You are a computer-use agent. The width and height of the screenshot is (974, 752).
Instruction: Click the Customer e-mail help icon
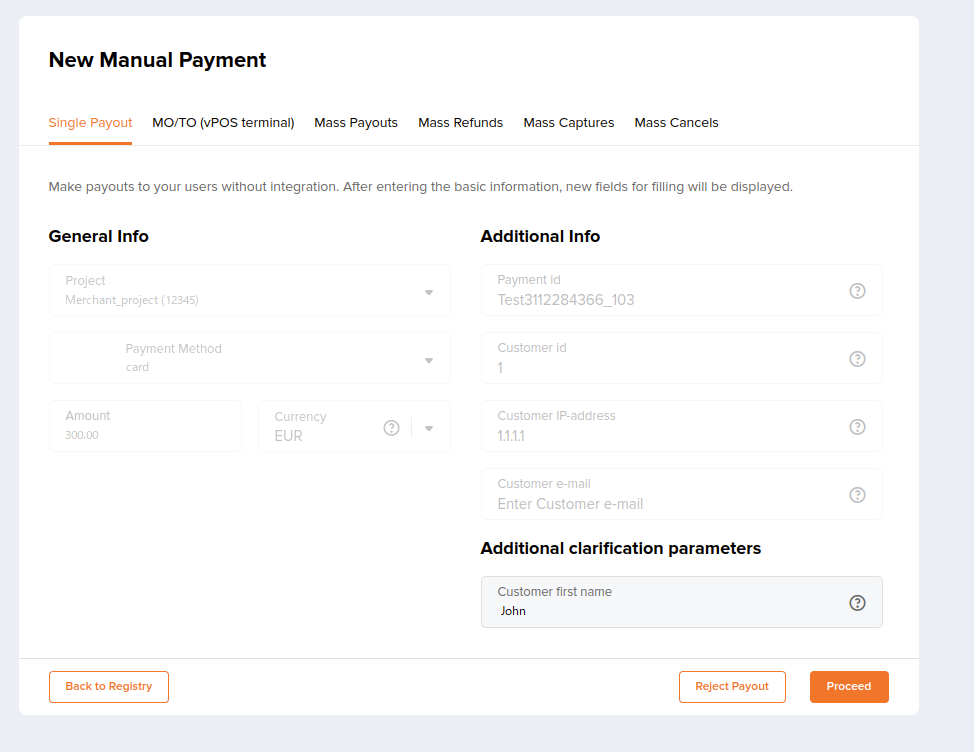pos(857,495)
